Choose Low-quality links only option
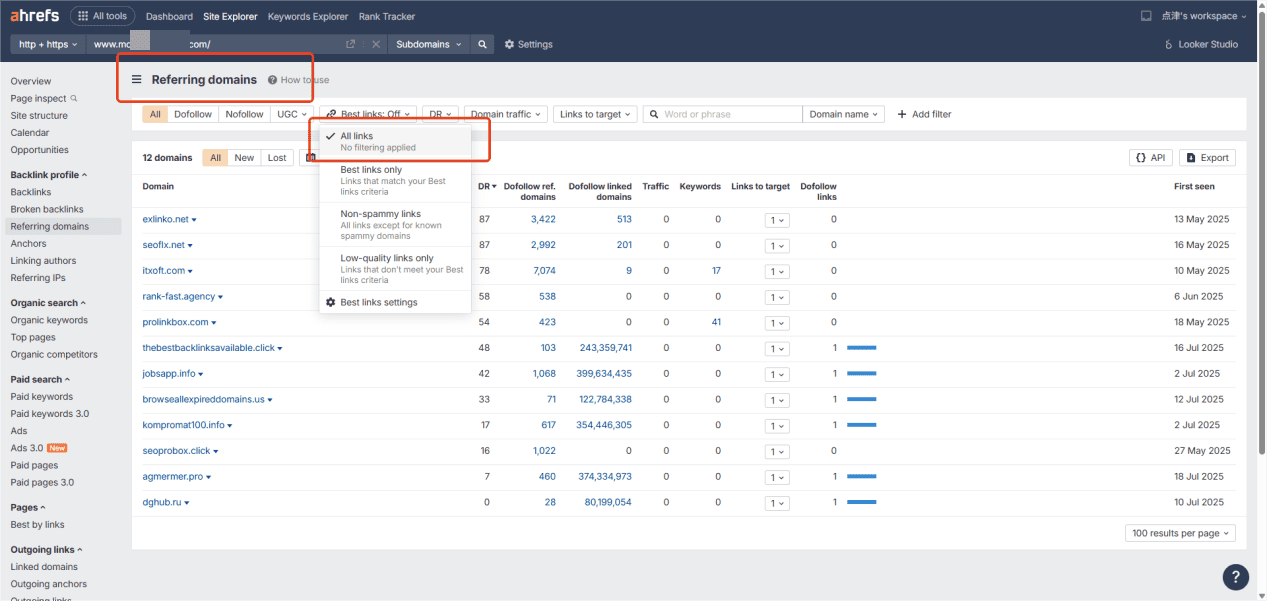 click(394, 268)
